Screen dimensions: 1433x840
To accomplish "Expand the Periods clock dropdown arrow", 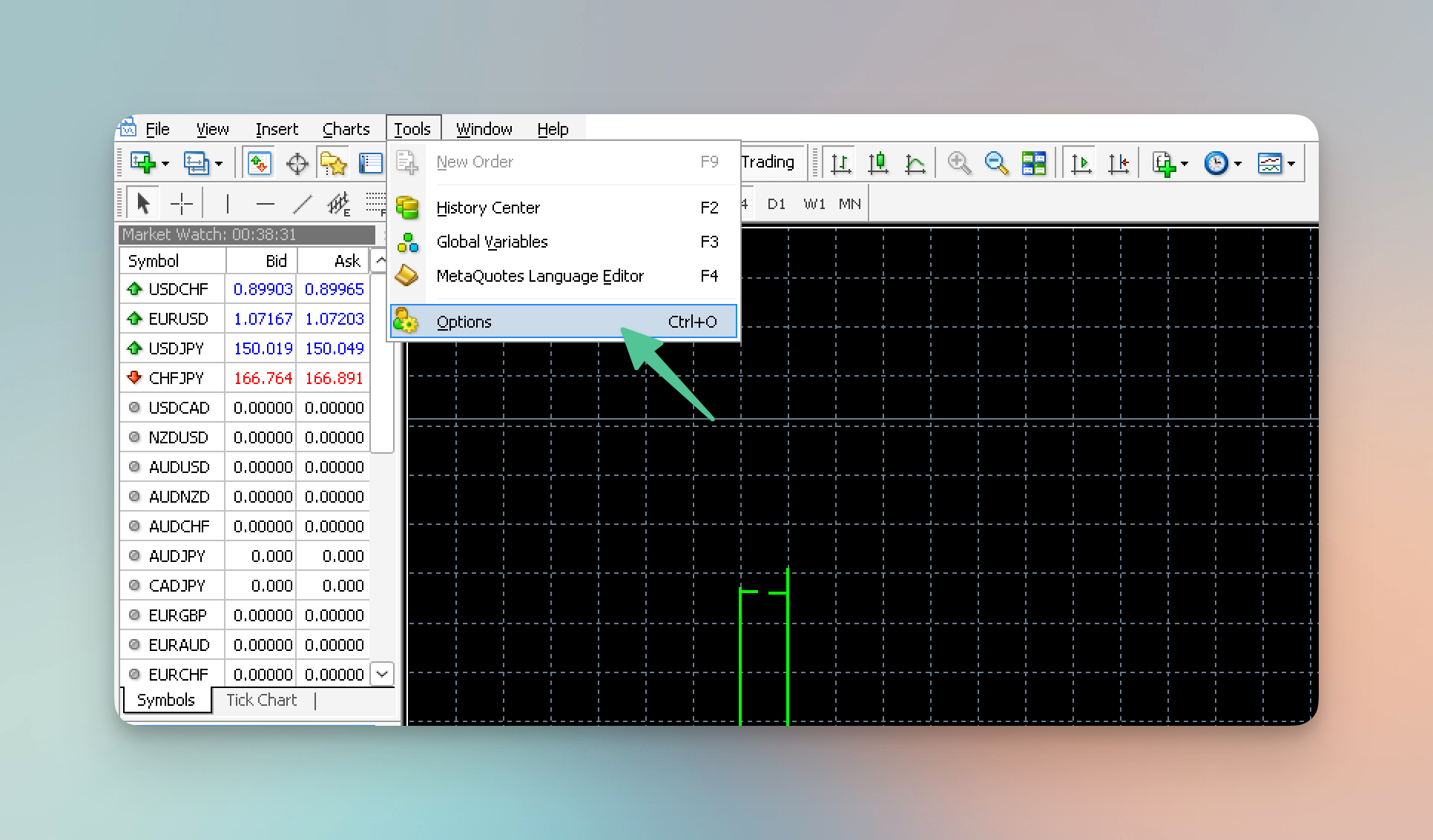I will [1237, 164].
